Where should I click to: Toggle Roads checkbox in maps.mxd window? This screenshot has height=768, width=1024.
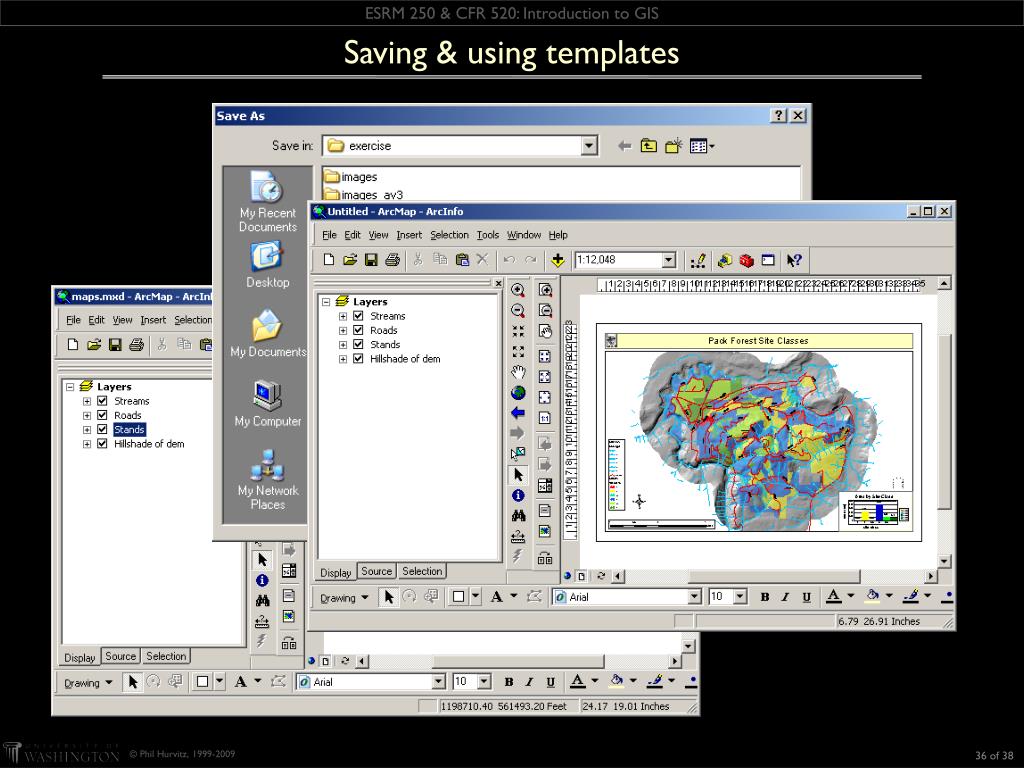click(x=102, y=415)
